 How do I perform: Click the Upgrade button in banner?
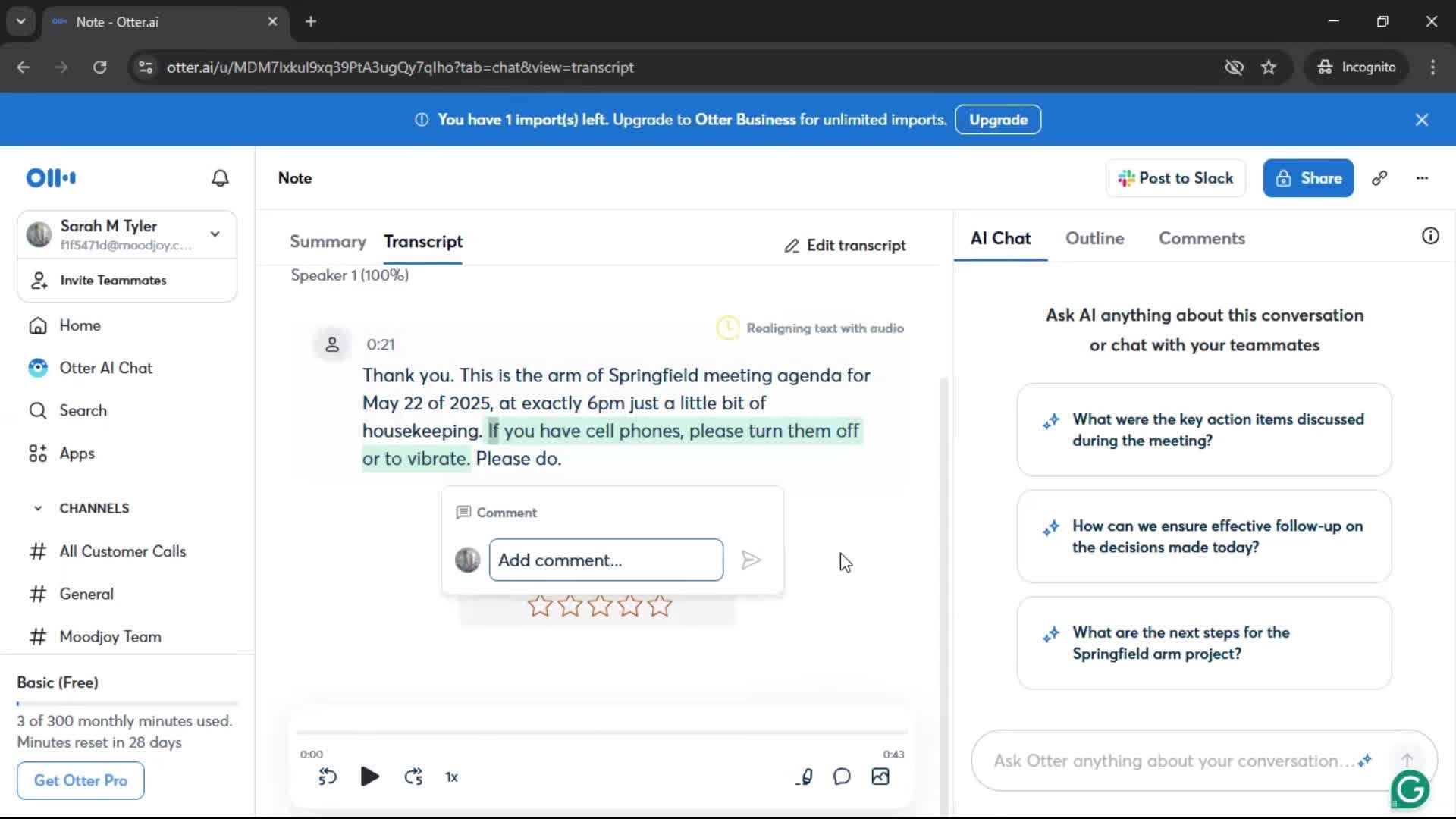pos(998,120)
